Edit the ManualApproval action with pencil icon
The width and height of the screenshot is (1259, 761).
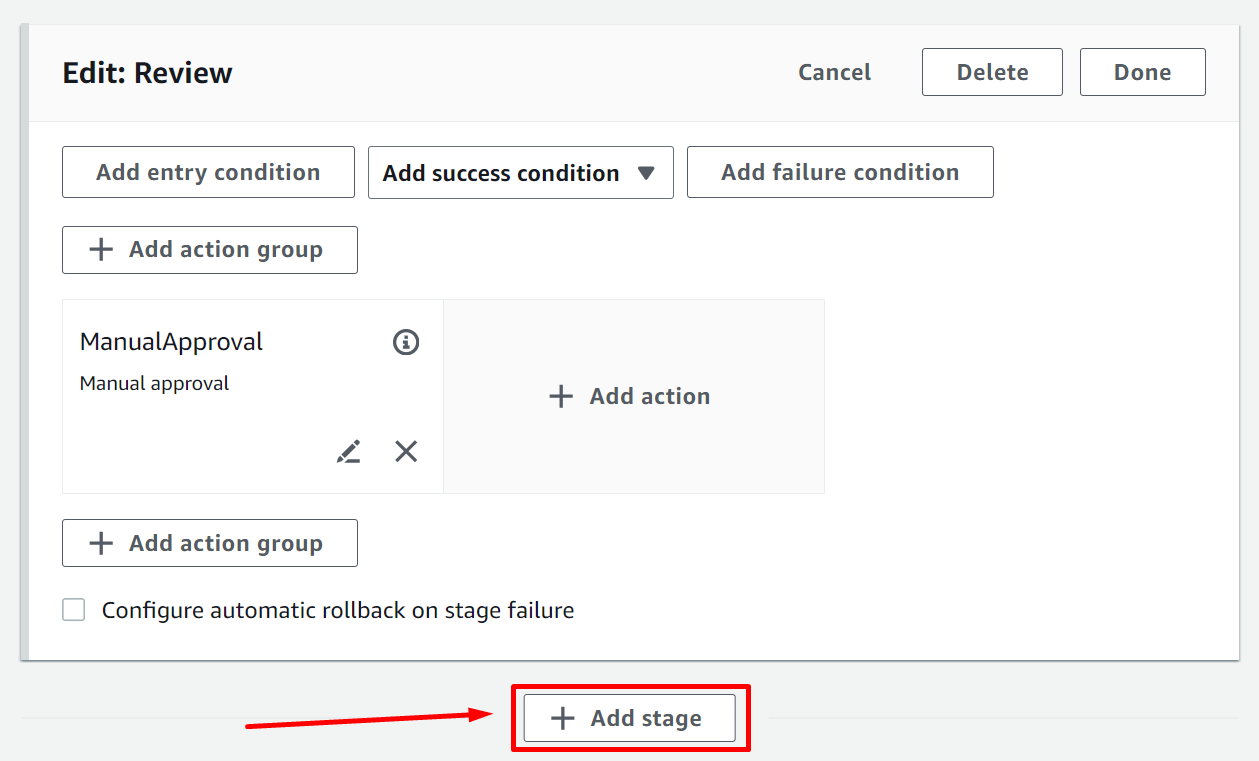click(x=348, y=452)
